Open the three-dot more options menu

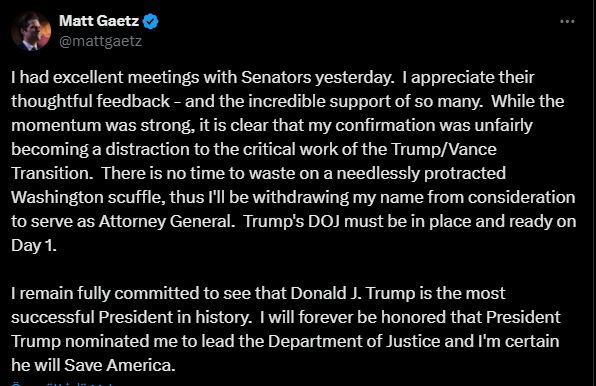tap(567, 22)
